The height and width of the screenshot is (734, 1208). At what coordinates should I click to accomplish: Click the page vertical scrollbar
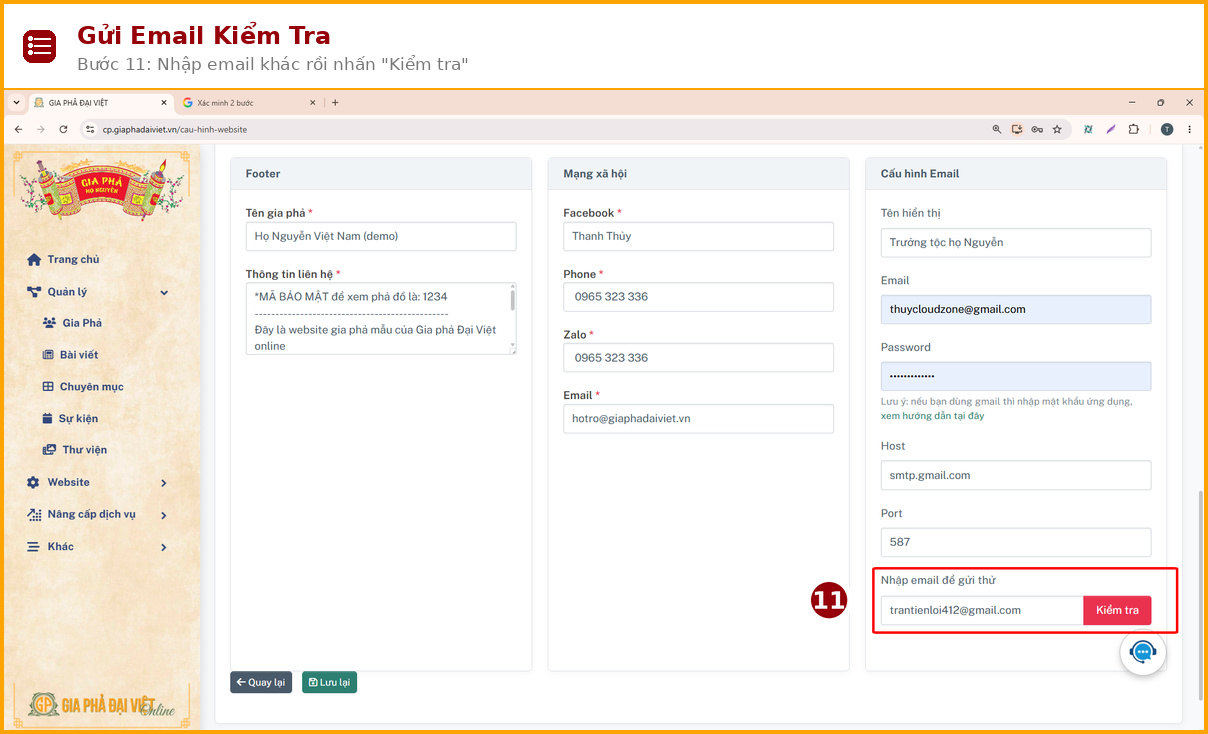[x=1201, y=595]
